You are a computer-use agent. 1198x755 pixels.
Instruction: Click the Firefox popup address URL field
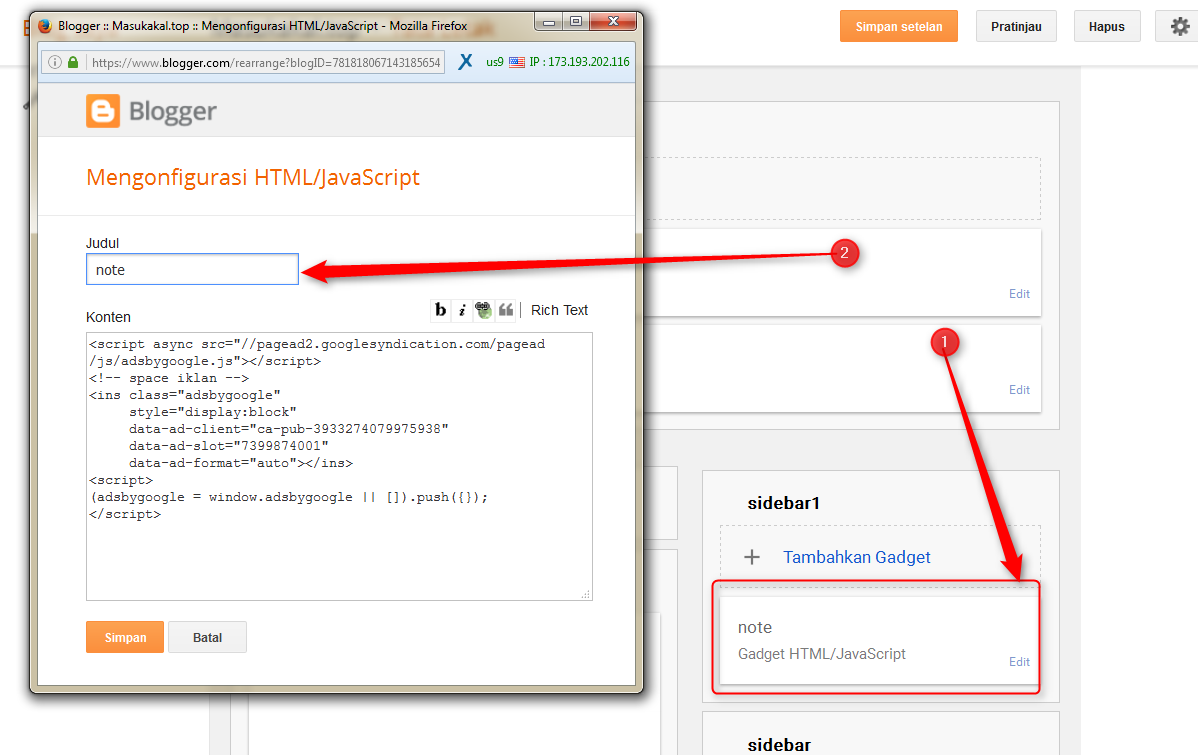point(265,62)
